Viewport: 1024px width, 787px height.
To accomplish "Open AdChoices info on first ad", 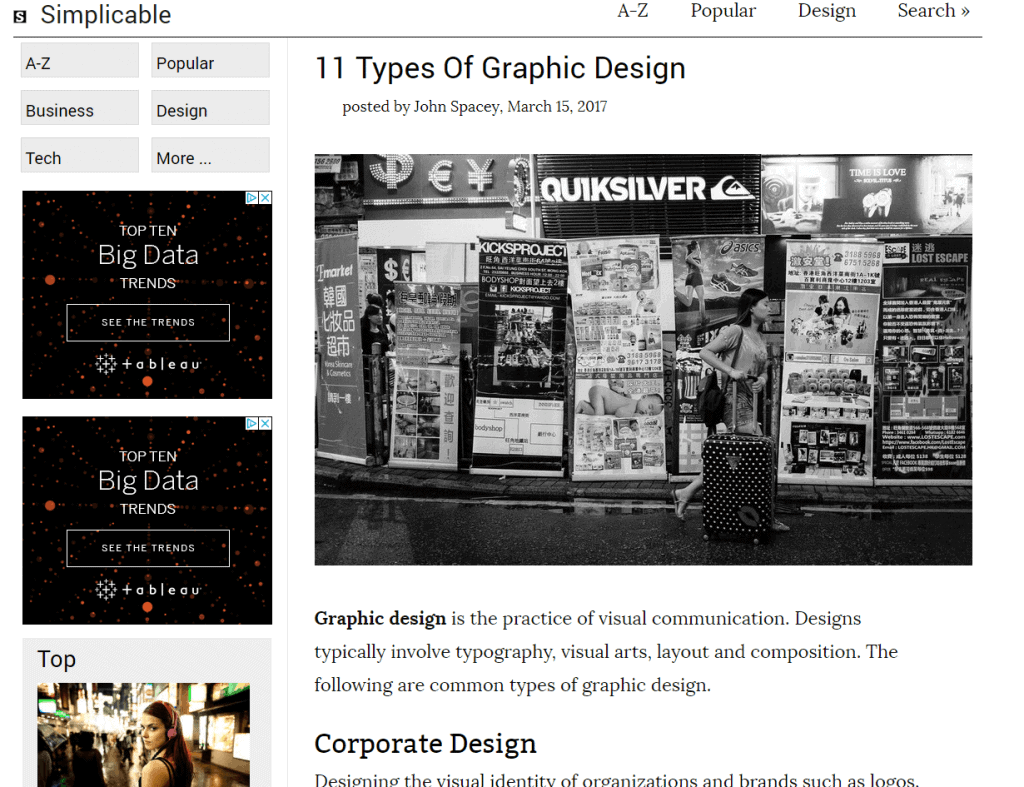I will click(252, 198).
